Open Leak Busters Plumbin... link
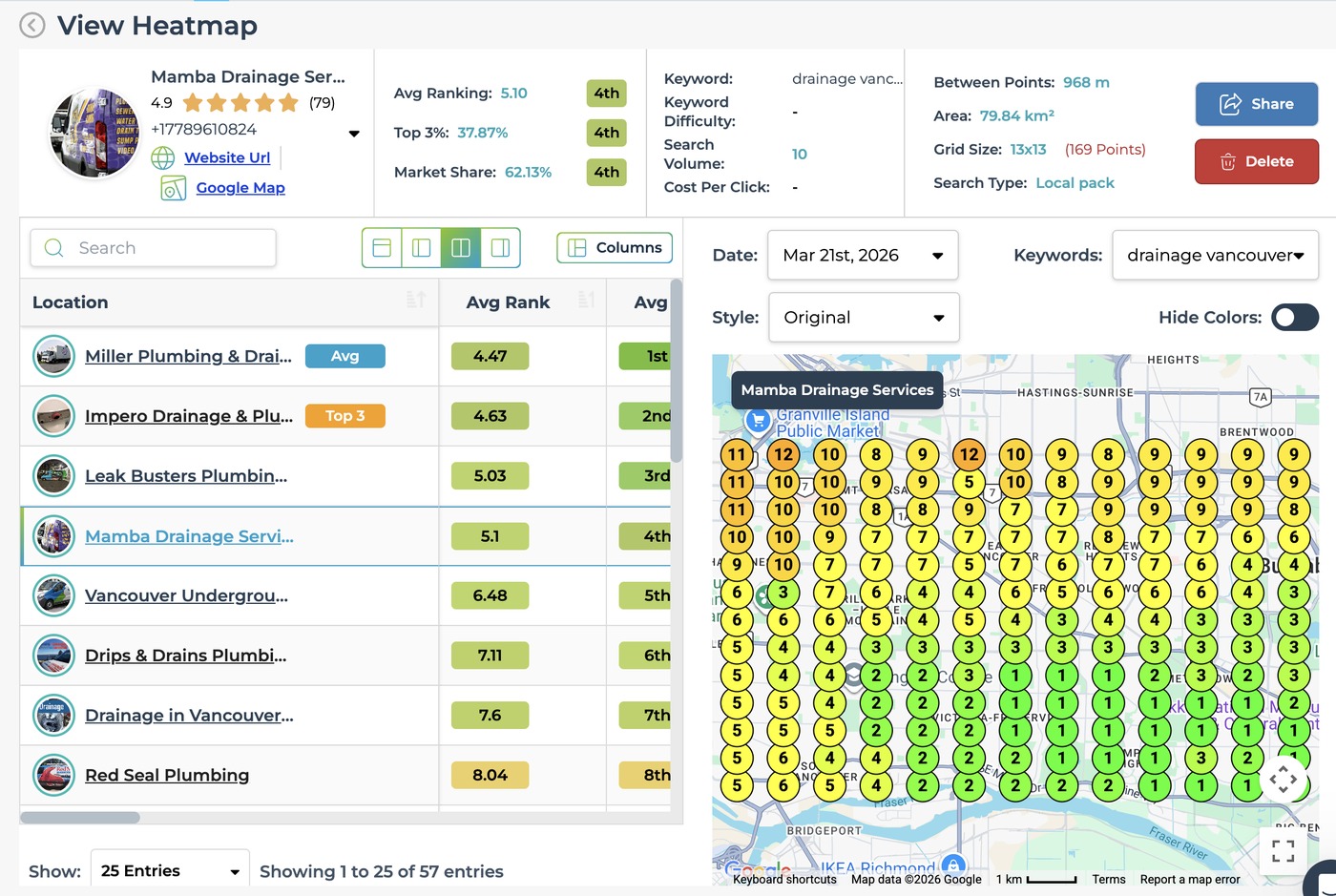1336x896 pixels. (186, 476)
